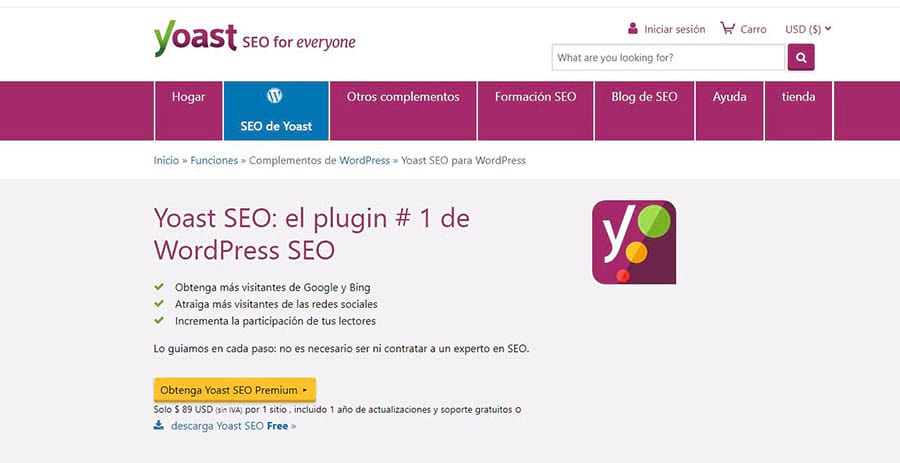Open the Funciones breadcrumb link

pyautogui.click(x=214, y=160)
